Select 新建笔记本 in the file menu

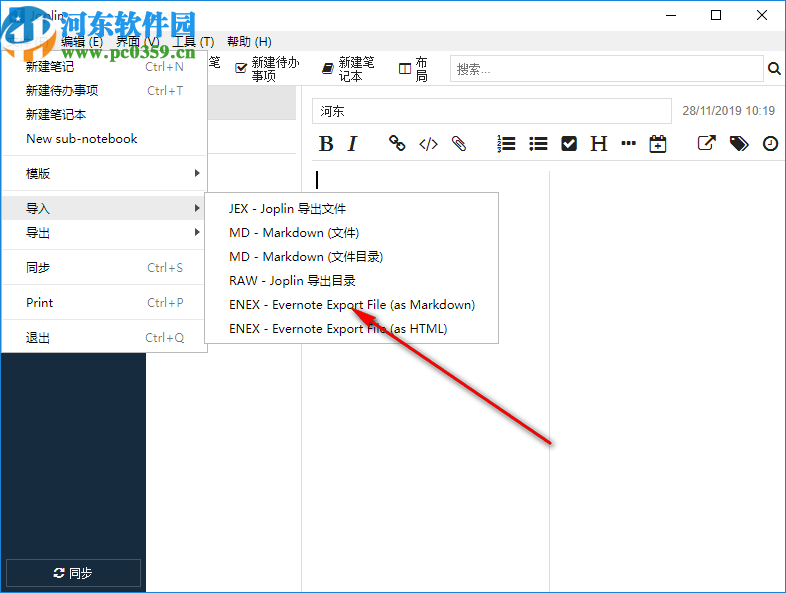coord(104,115)
